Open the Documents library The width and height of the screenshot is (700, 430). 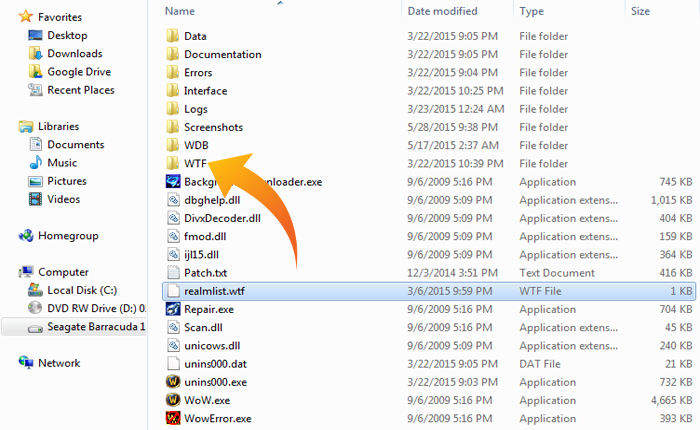pos(76,145)
